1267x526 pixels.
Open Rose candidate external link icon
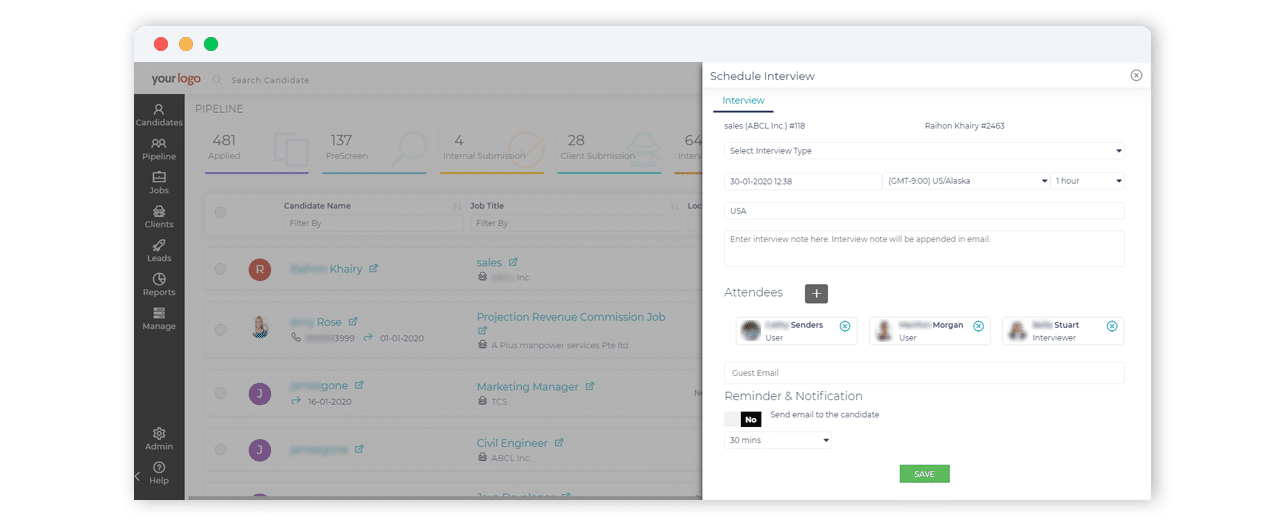(352, 322)
